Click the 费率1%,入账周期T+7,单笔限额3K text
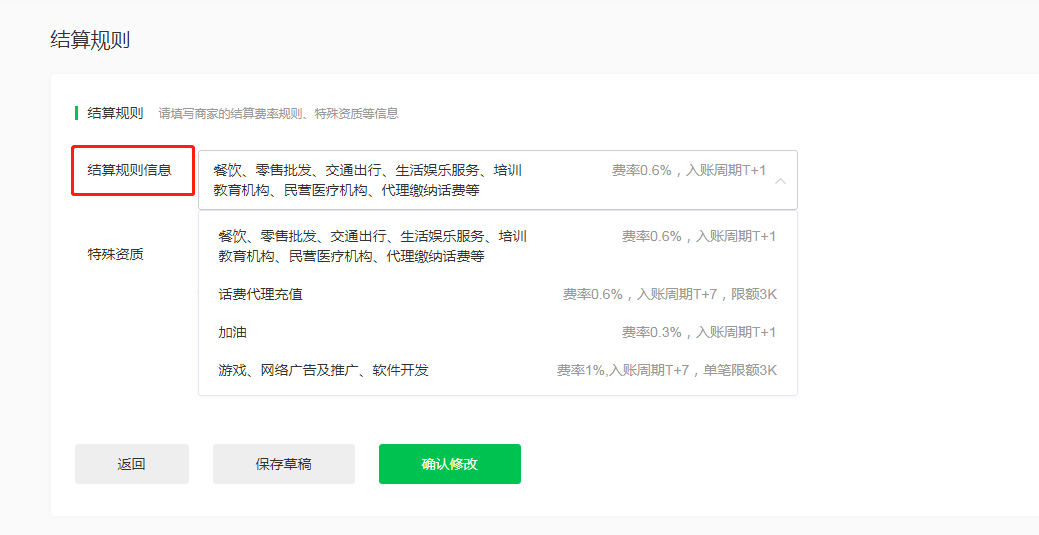Screen dimensions: 1039x535 [x=667, y=370]
